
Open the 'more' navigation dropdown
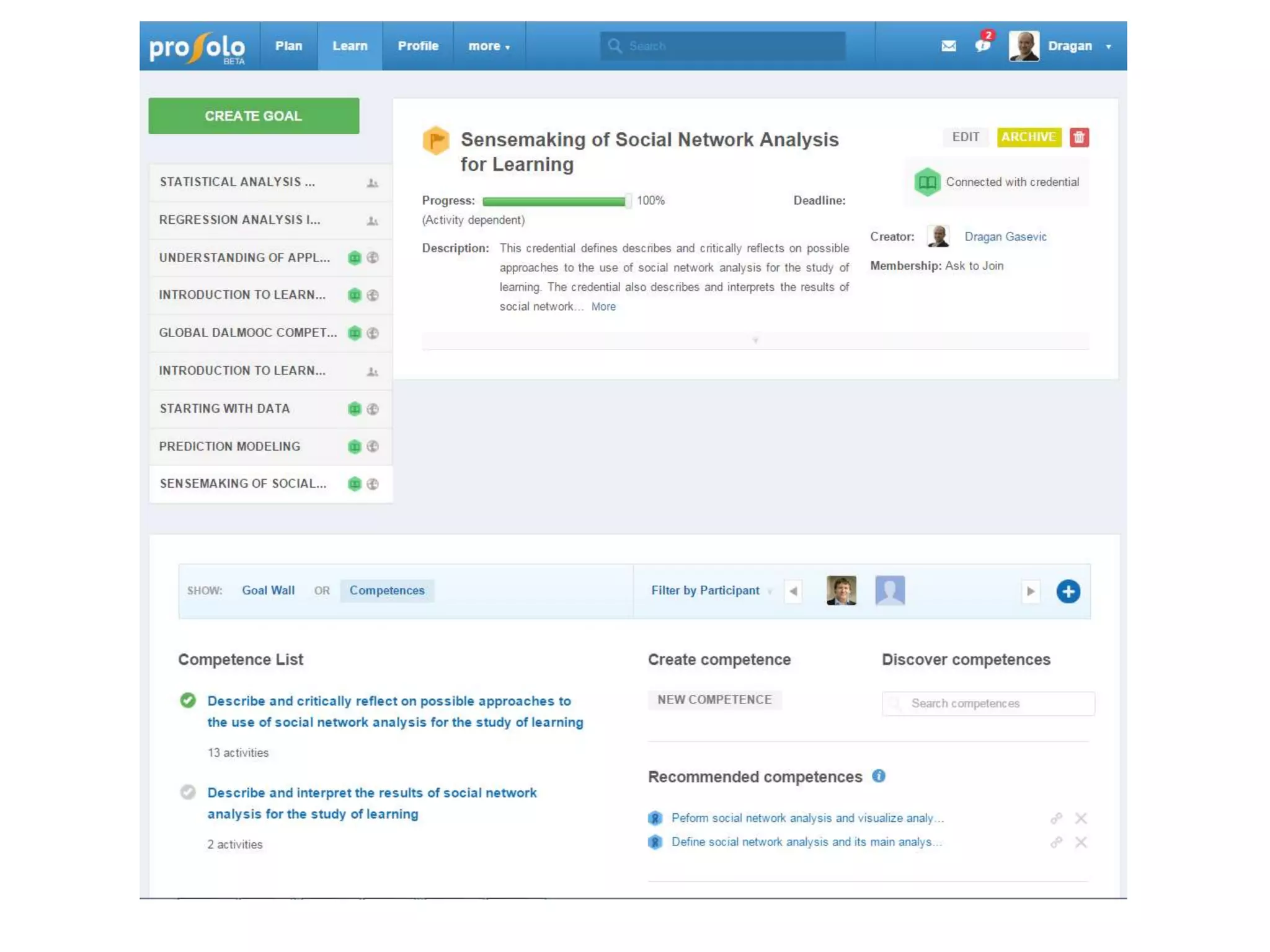coord(489,46)
